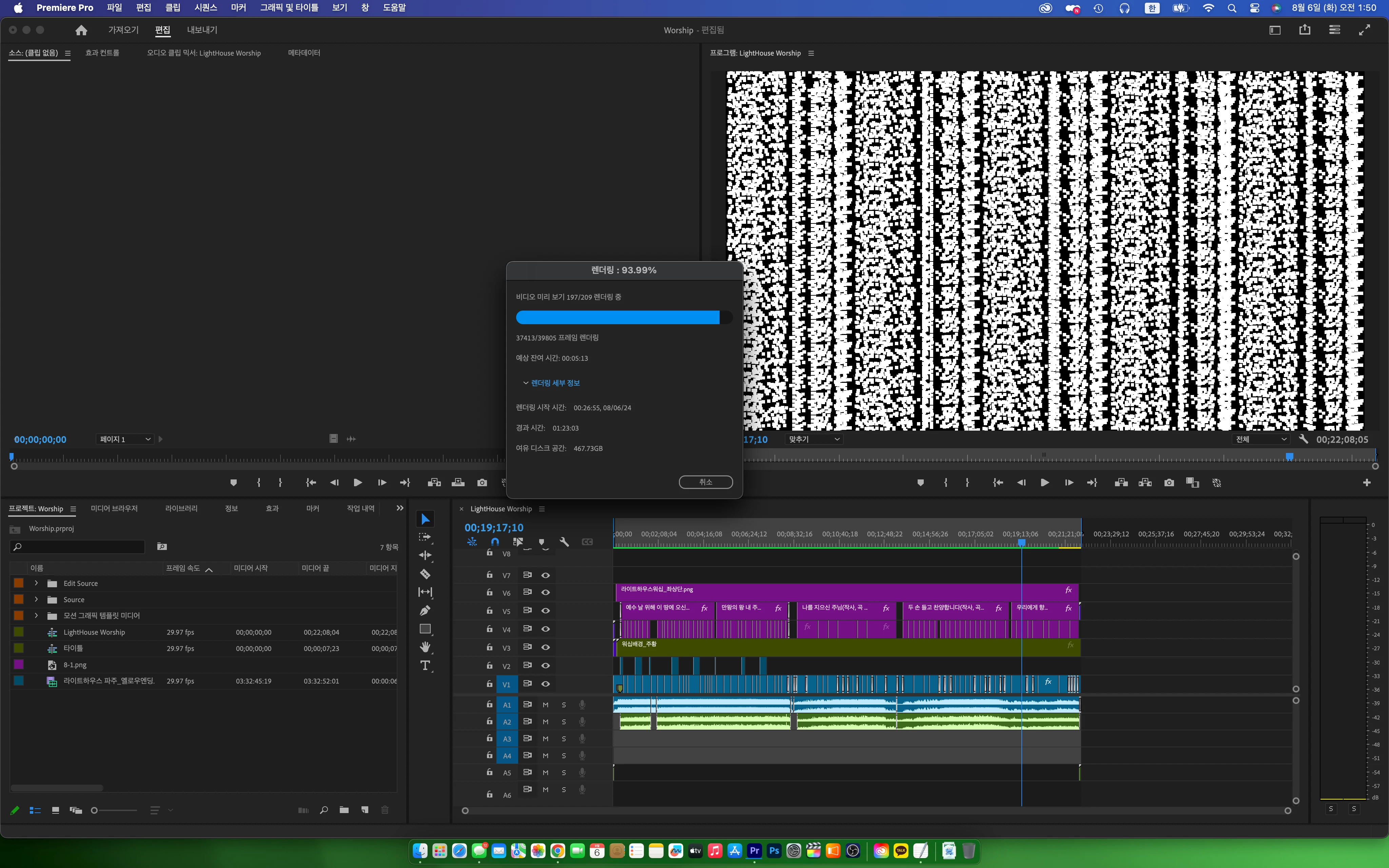Open timeline display settings wrench
The width and height of the screenshot is (1389, 868).
click(x=564, y=541)
